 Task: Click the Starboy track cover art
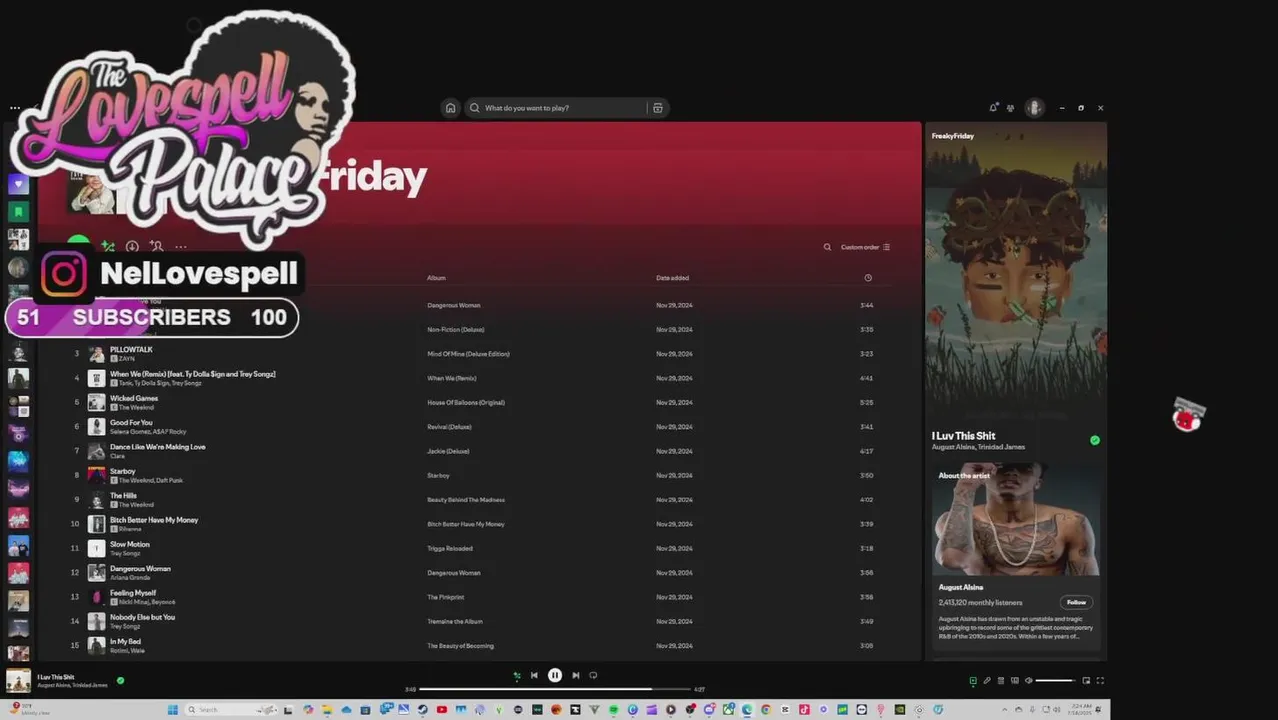pyautogui.click(x=96, y=475)
